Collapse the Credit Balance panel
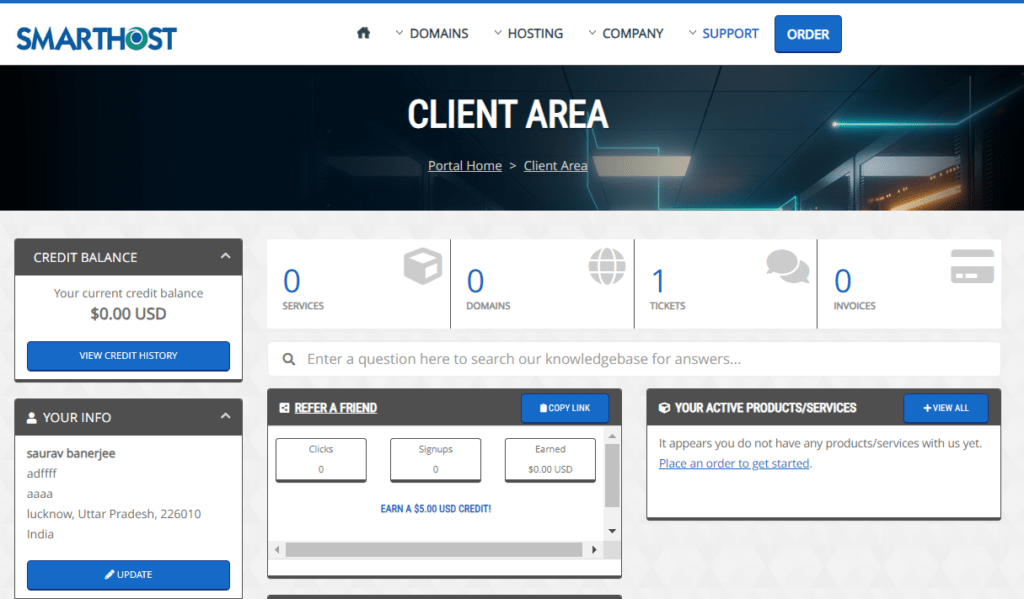The height and width of the screenshot is (599, 1024). [x=225, y=257]
